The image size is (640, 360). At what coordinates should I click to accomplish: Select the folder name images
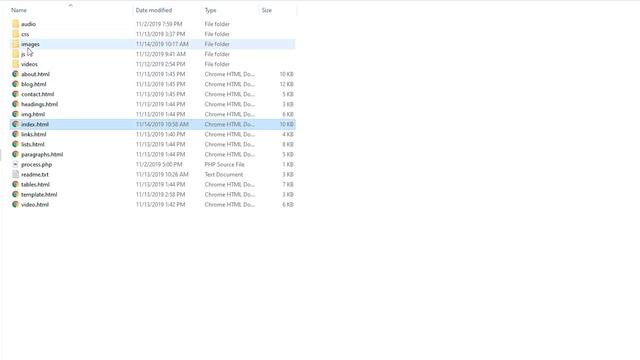(31, 44)
